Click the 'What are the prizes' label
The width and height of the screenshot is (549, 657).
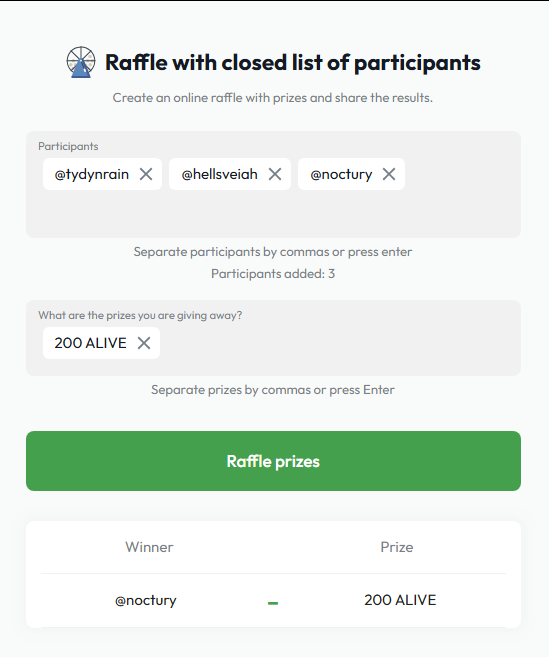tap(140, 315)
